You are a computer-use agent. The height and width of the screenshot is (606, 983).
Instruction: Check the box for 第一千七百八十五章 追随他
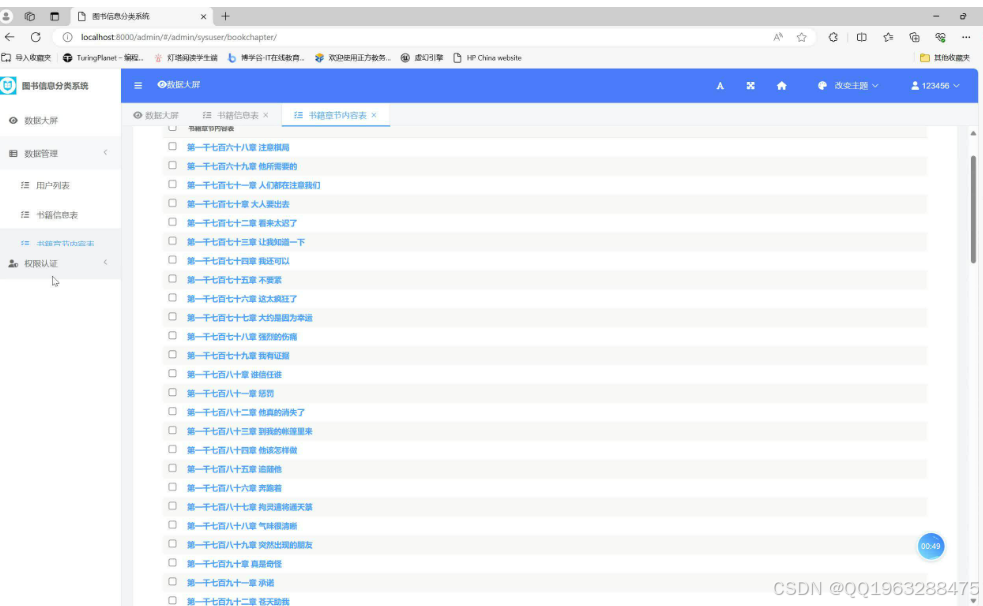point(172,468)
